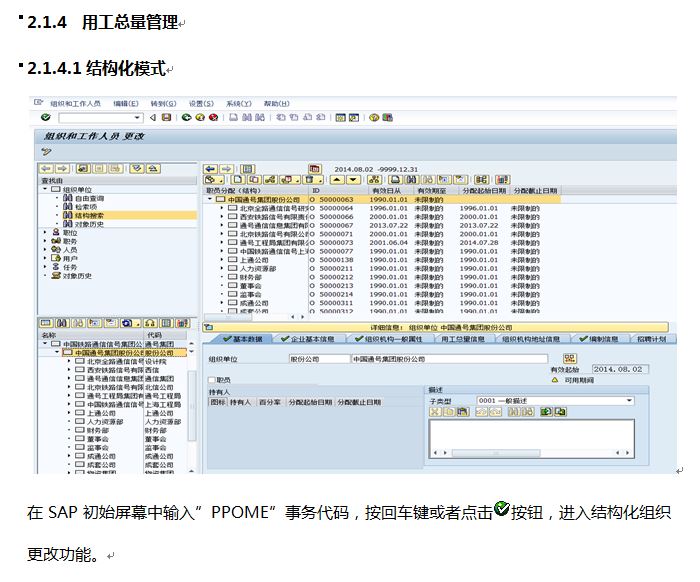Click the binoculars icon in the lower-left toolbar
Image resolution: width=700 pixels, height=582 pixels.
click(x=62, y=323)
